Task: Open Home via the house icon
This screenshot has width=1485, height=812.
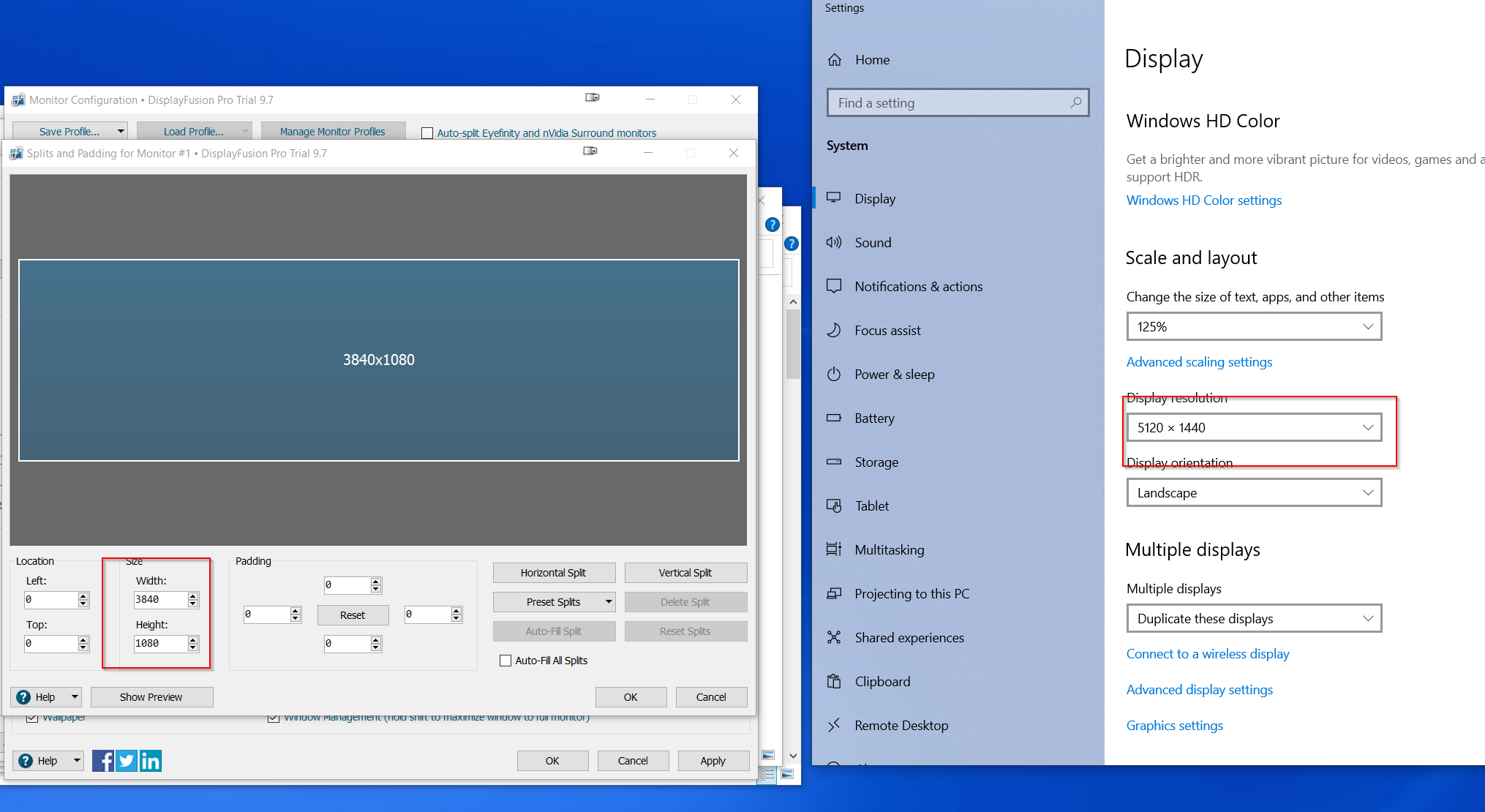Action: pyautogui.click(x=835, y=60)
